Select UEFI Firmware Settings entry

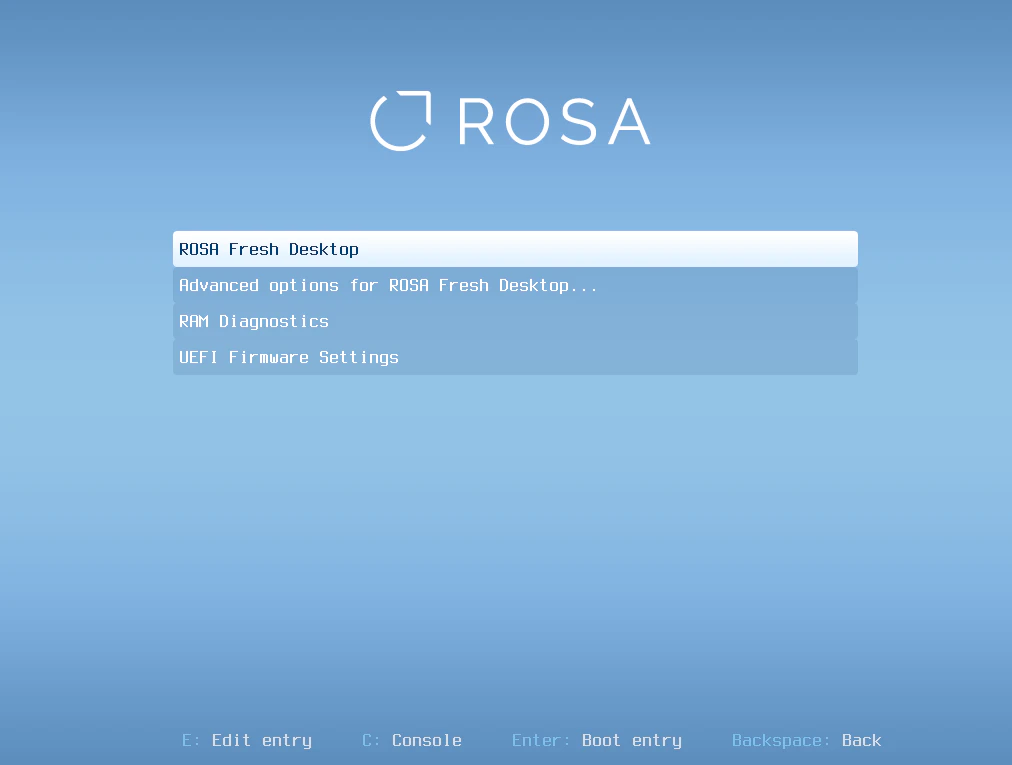(515, 357)
